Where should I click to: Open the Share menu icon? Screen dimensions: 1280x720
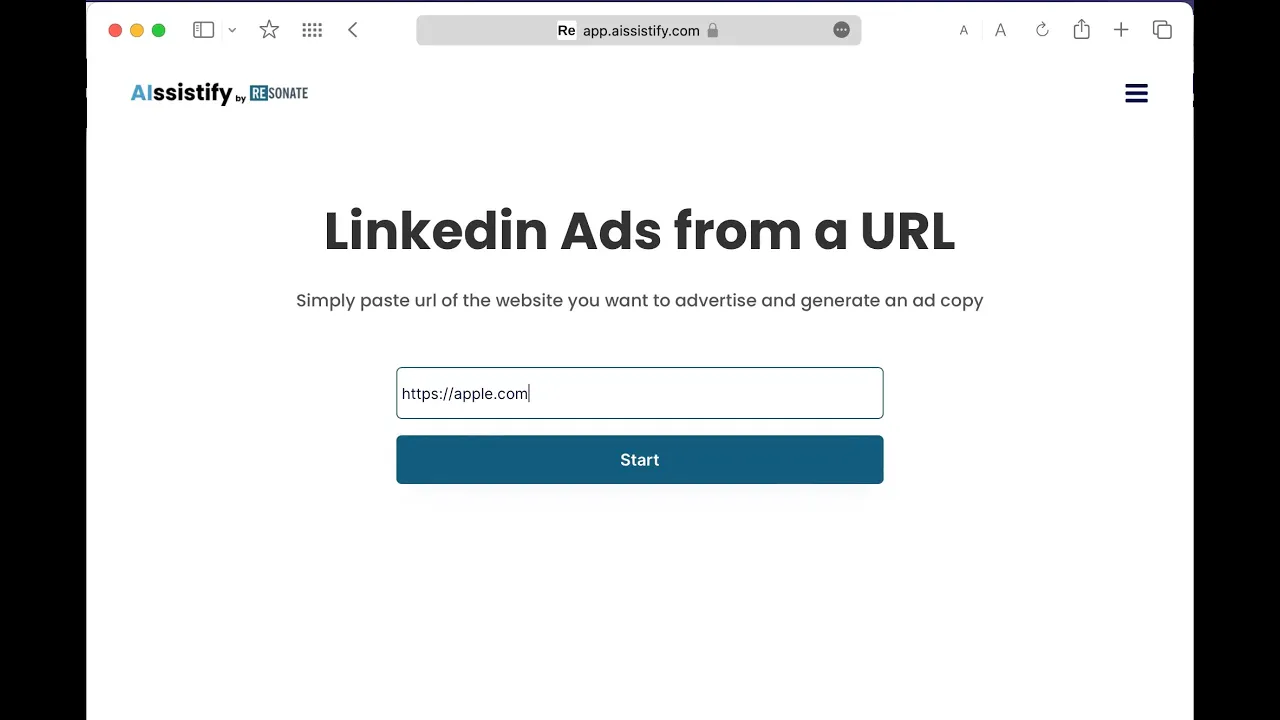(x=1081, y=30)
